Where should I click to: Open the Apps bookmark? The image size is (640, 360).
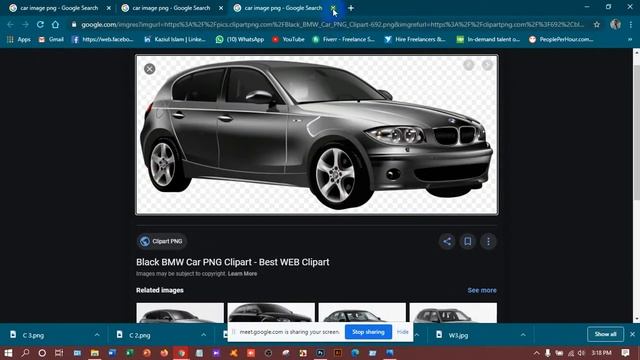(19, 39)
